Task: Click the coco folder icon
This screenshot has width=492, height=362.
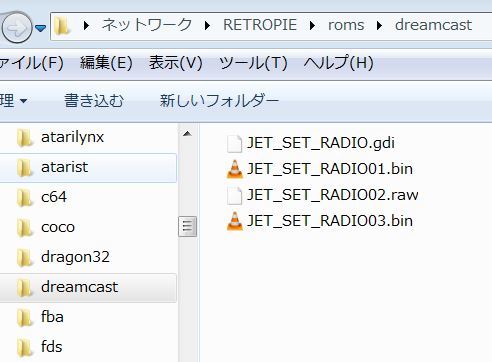Action: [x=24, y=228]
